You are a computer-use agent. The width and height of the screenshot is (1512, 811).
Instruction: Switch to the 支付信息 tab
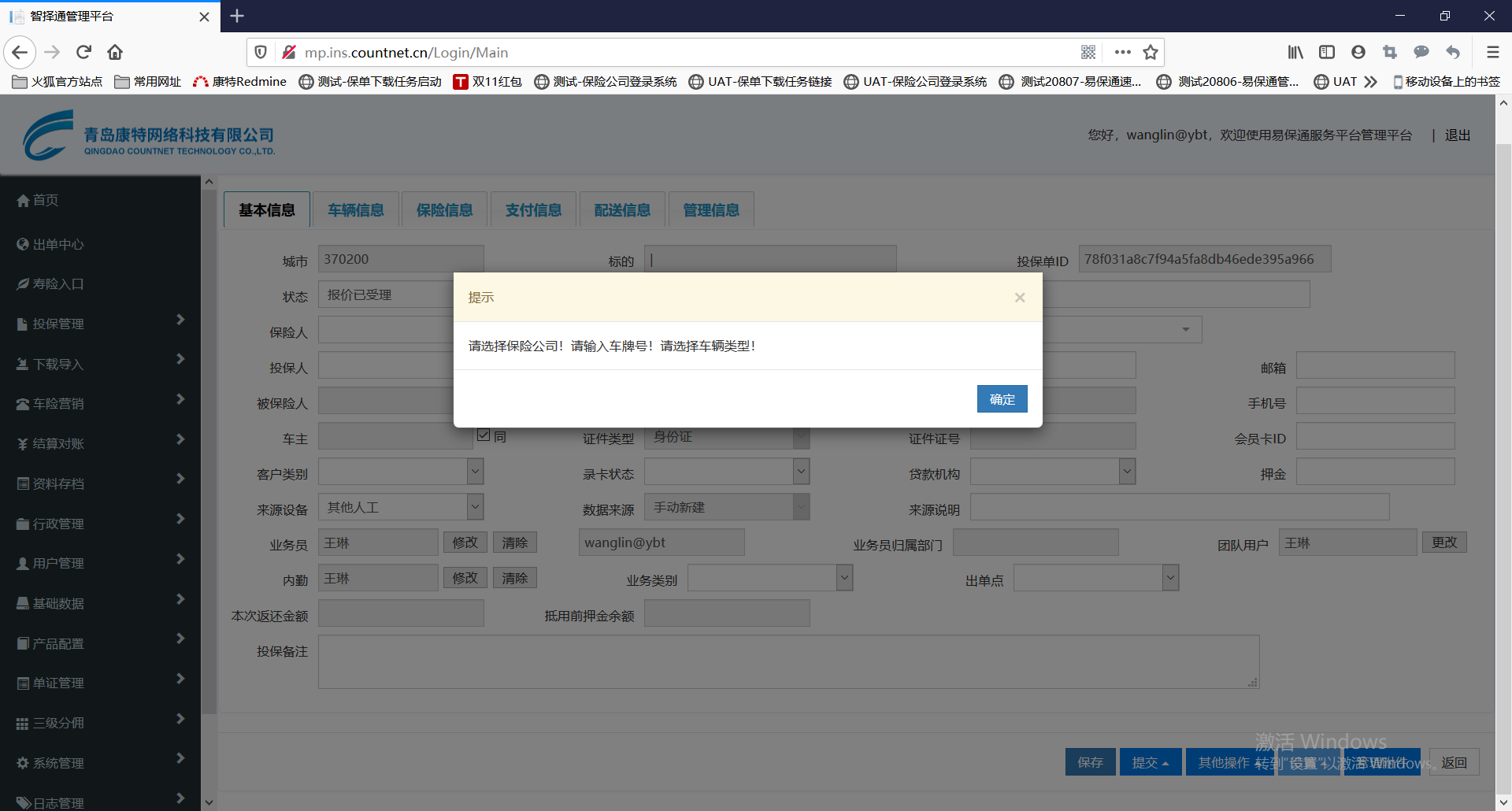pos(534,209)
